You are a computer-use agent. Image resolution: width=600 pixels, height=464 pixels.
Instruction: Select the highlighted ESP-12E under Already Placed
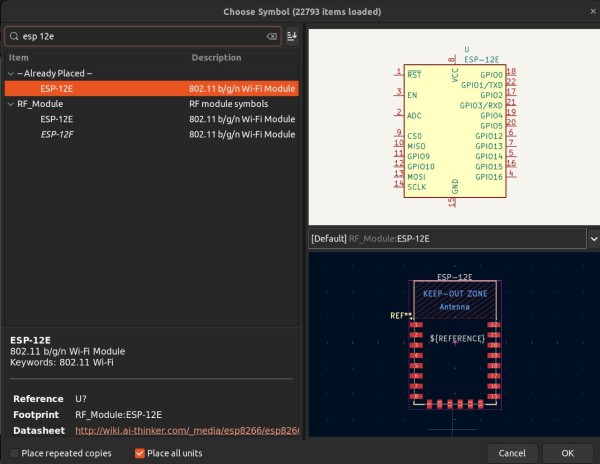coord(152,88)
